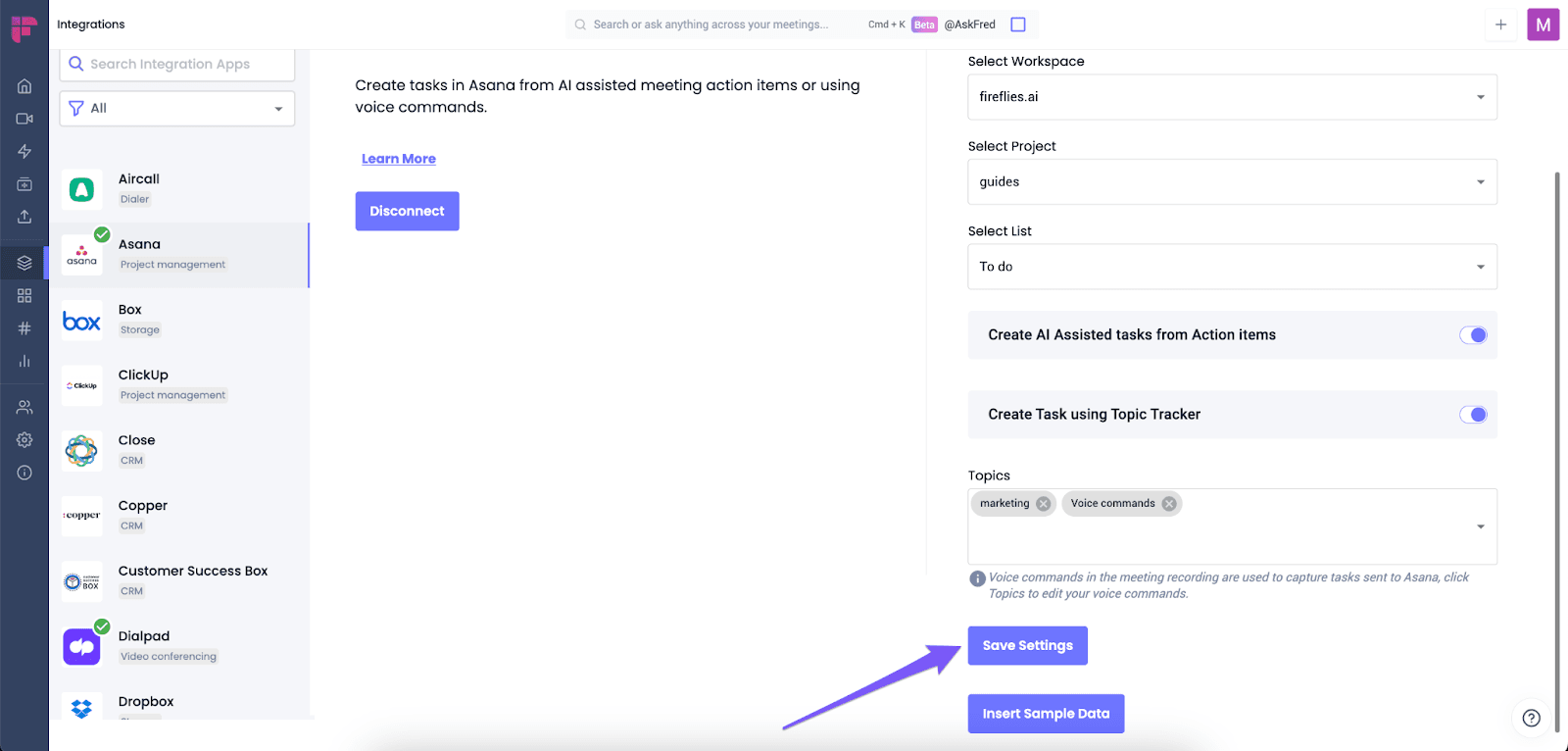Open the upload icon in sidebar
The height and width of the screenshot is (751, 1568).
pos(24,217)
